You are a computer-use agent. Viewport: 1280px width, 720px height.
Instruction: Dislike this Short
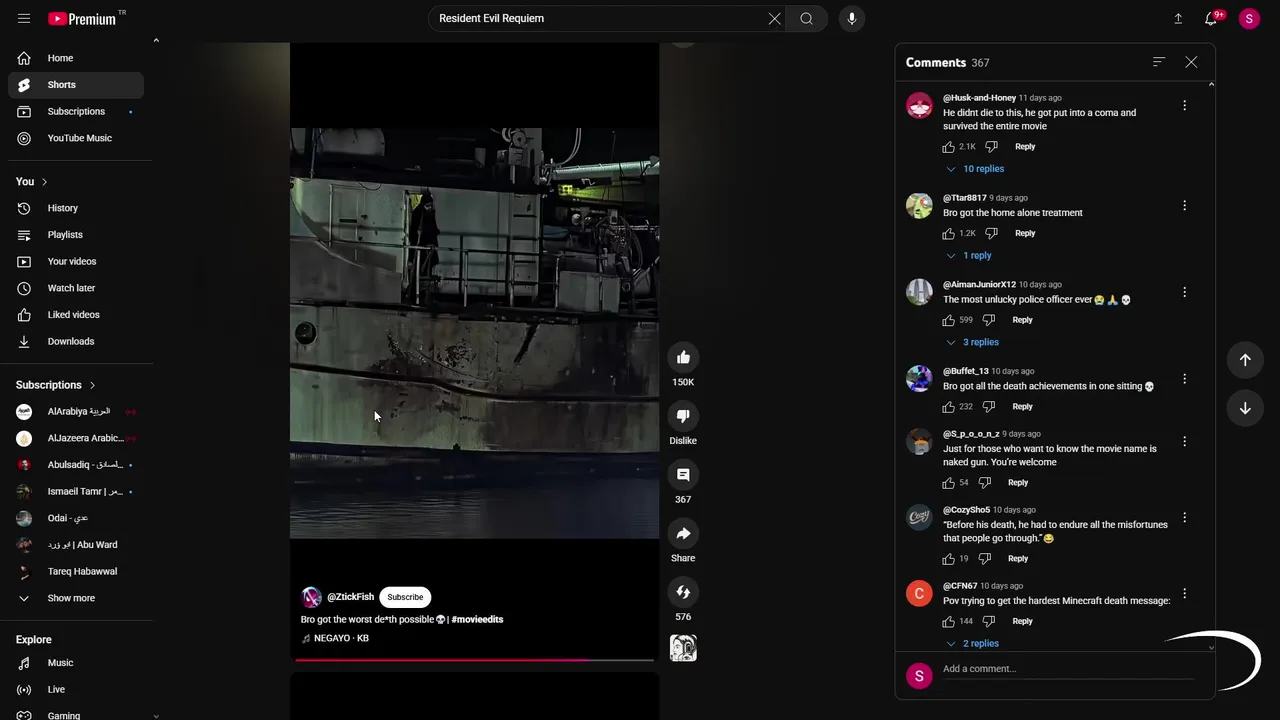coord(683,416)
